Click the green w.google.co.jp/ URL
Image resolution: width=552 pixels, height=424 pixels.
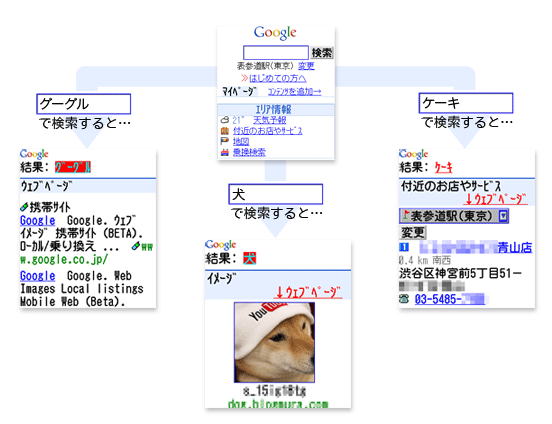pyautogui.click(x=64, y=260)
